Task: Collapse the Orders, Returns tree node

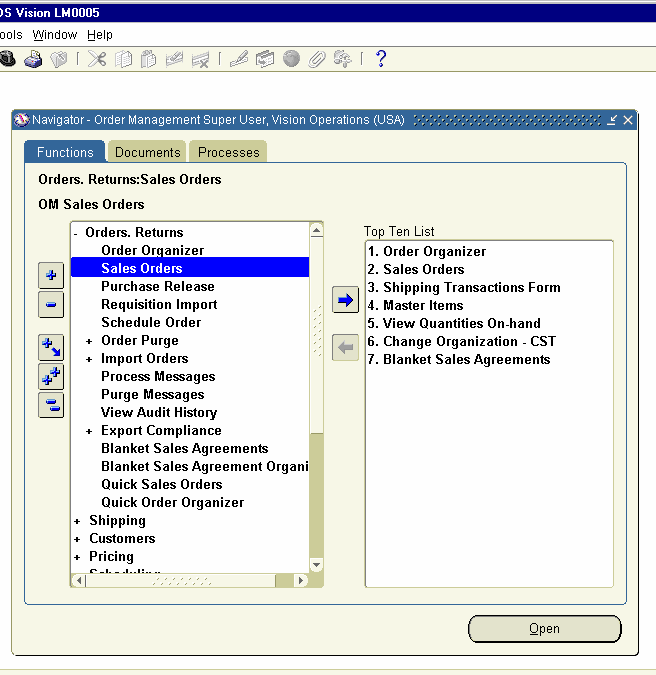Action: click(76, 234)
